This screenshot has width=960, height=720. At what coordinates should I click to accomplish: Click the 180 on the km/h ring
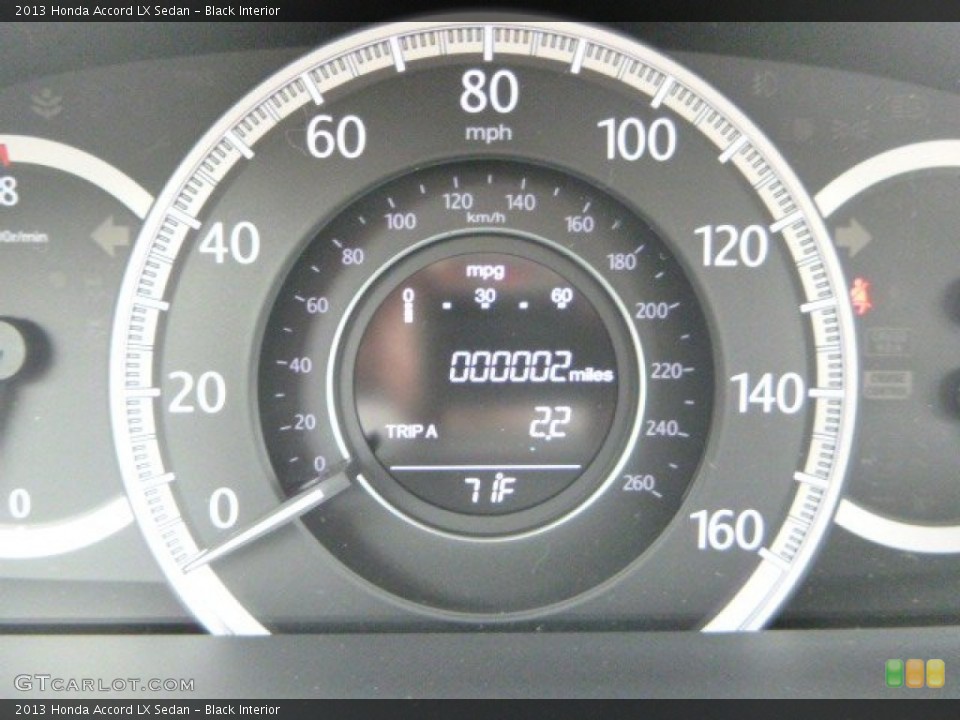point(621,262)
